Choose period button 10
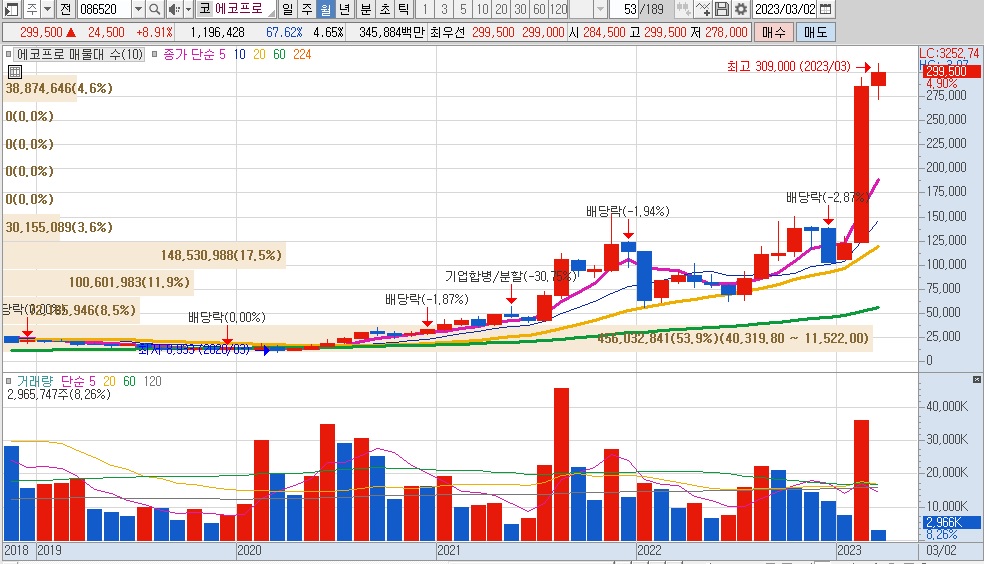This screenshot has width=984, height=564. (x=482, y=9)
